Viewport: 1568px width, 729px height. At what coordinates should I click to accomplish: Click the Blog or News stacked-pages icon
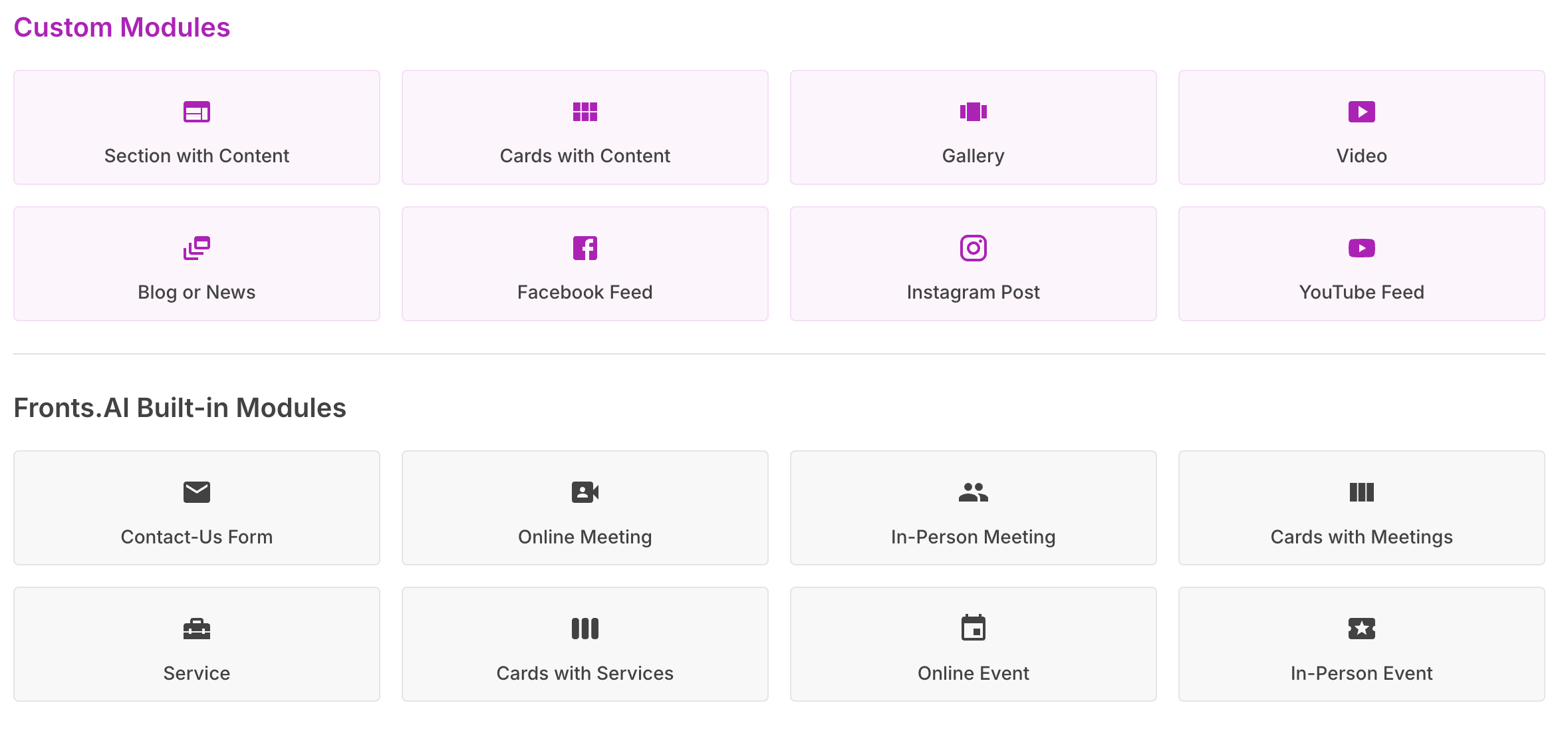click(196, 248)
